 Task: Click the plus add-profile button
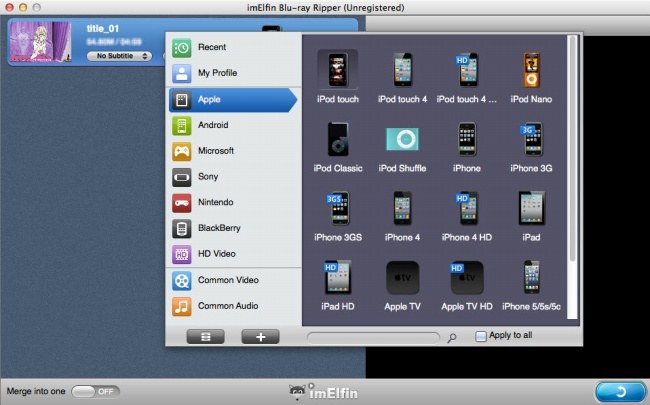(x=260, y=337)
